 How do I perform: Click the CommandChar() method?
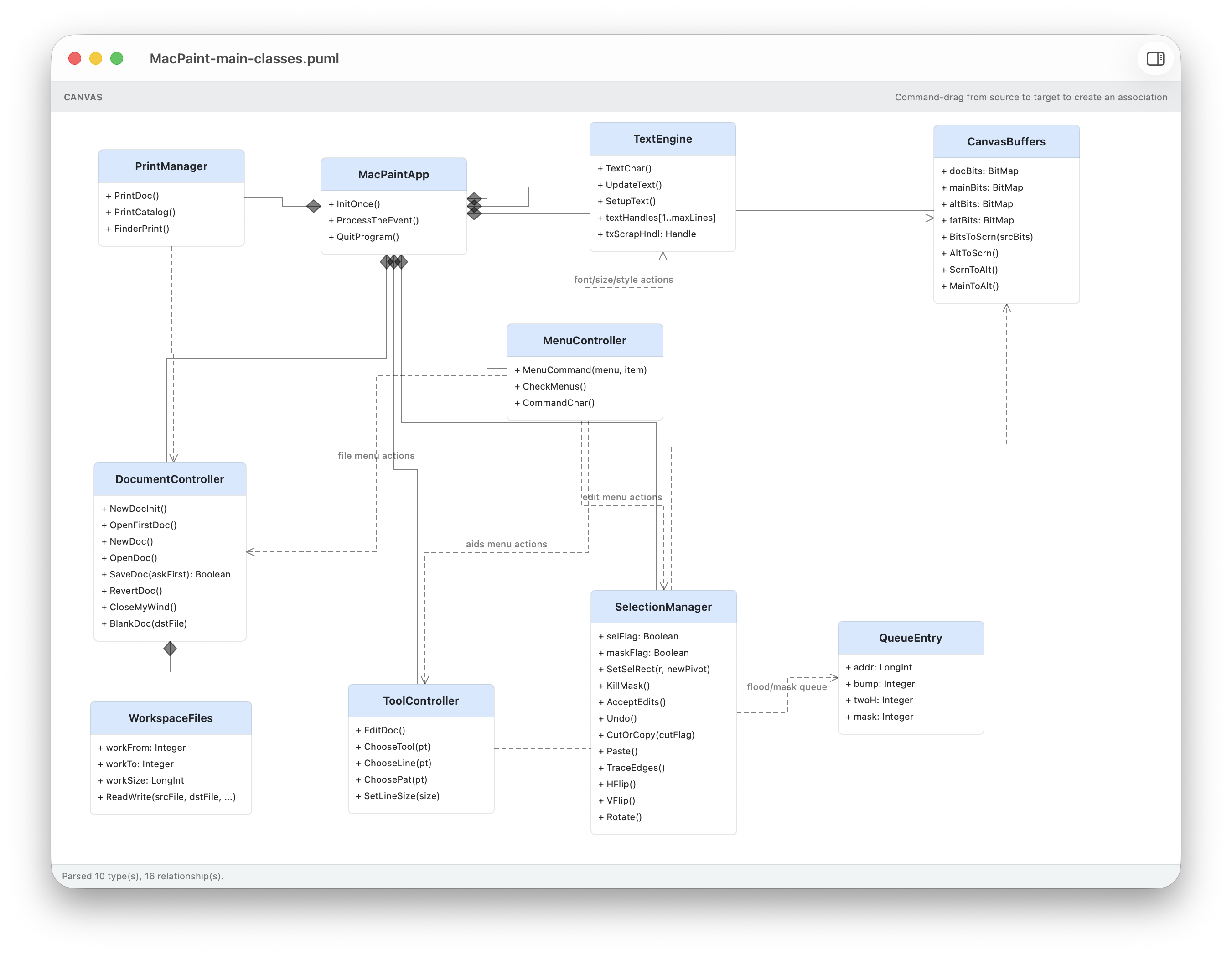[x=554, y=403]
